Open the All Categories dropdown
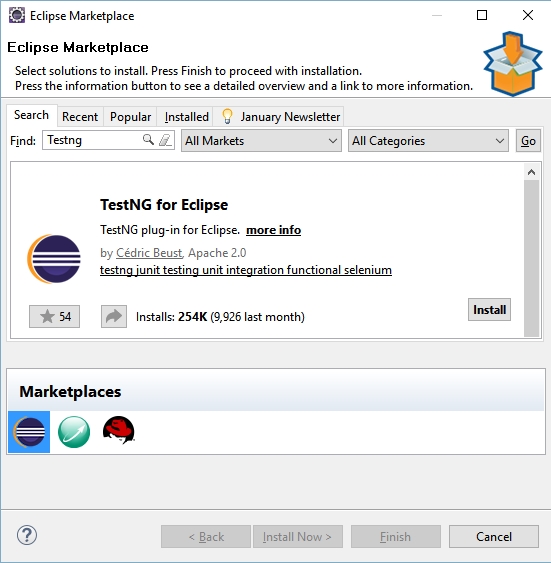The height and width of the screenshot is (563, 551). point(428,141)
